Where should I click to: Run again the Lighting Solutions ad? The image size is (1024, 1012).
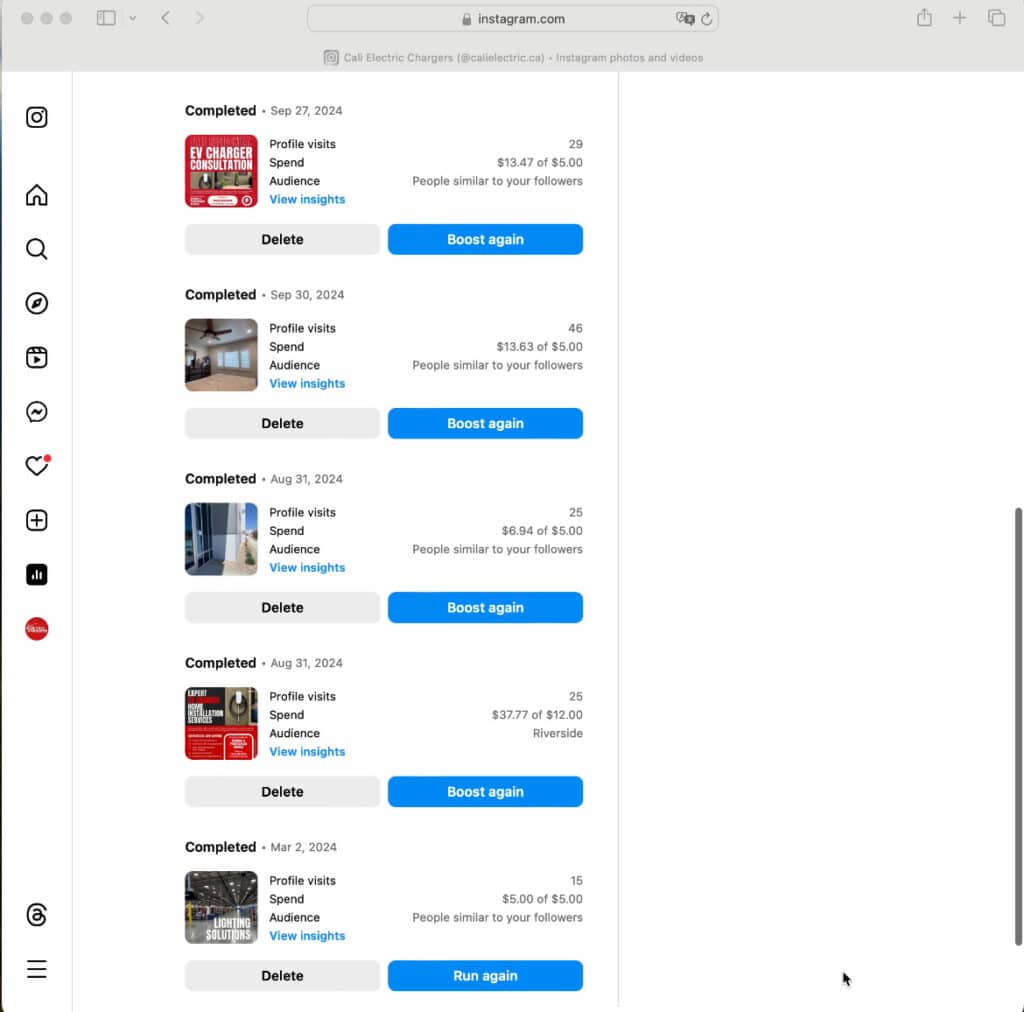[485, 976]
